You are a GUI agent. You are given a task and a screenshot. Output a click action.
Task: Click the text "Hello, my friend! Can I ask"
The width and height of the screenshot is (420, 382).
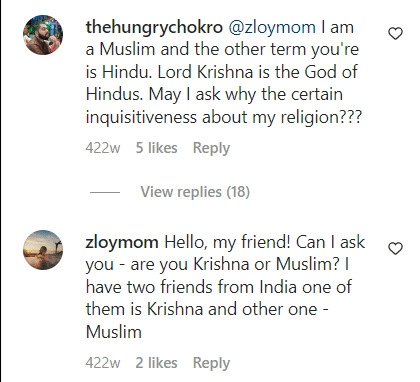[x=265, y=243]
